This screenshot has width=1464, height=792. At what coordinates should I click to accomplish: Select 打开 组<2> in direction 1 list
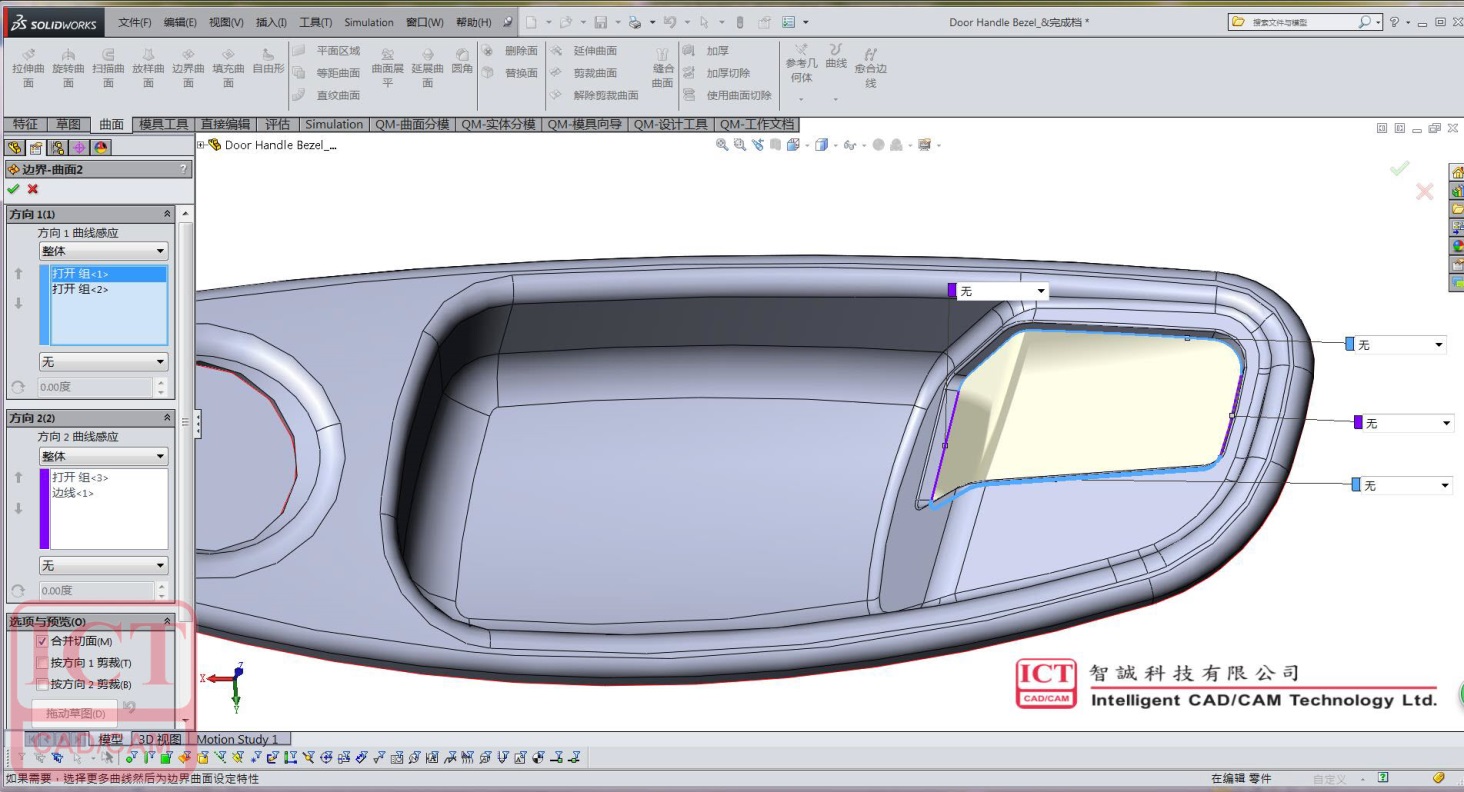point(80,289)
